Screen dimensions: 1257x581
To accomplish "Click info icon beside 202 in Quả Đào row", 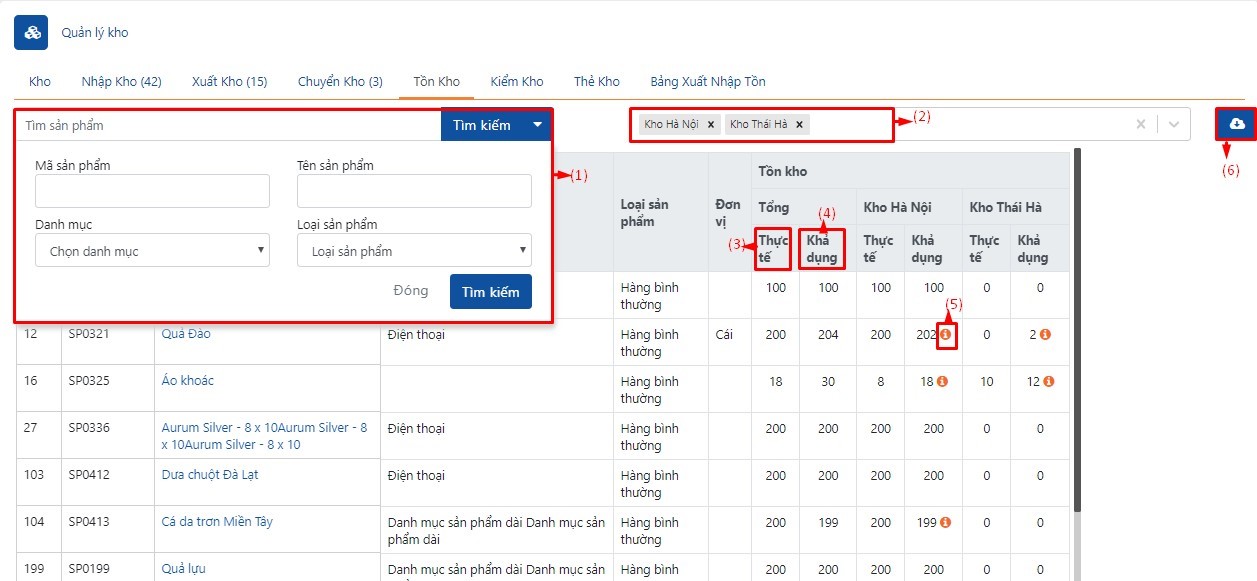I will click(945, 335).
